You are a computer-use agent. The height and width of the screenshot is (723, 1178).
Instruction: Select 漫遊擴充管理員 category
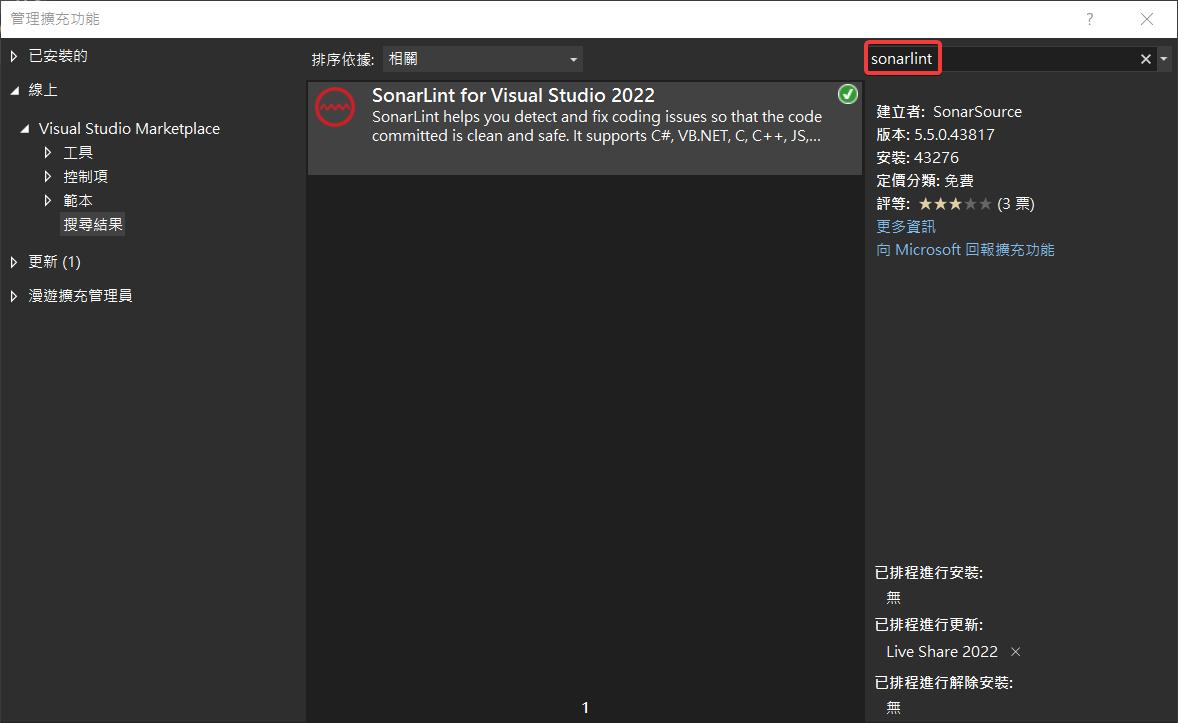[80, 296]
